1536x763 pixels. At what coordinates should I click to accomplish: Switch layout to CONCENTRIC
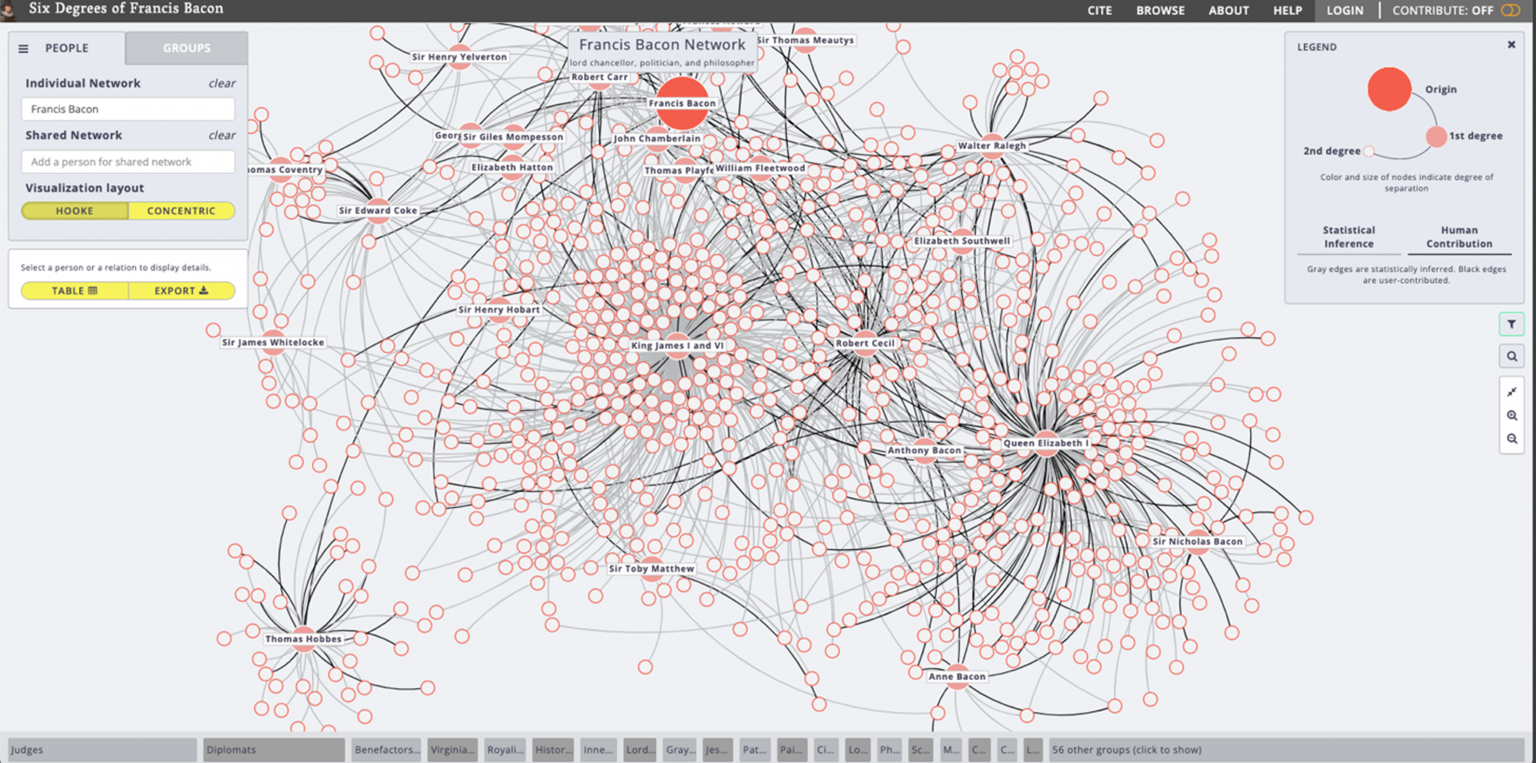(181, 211)
